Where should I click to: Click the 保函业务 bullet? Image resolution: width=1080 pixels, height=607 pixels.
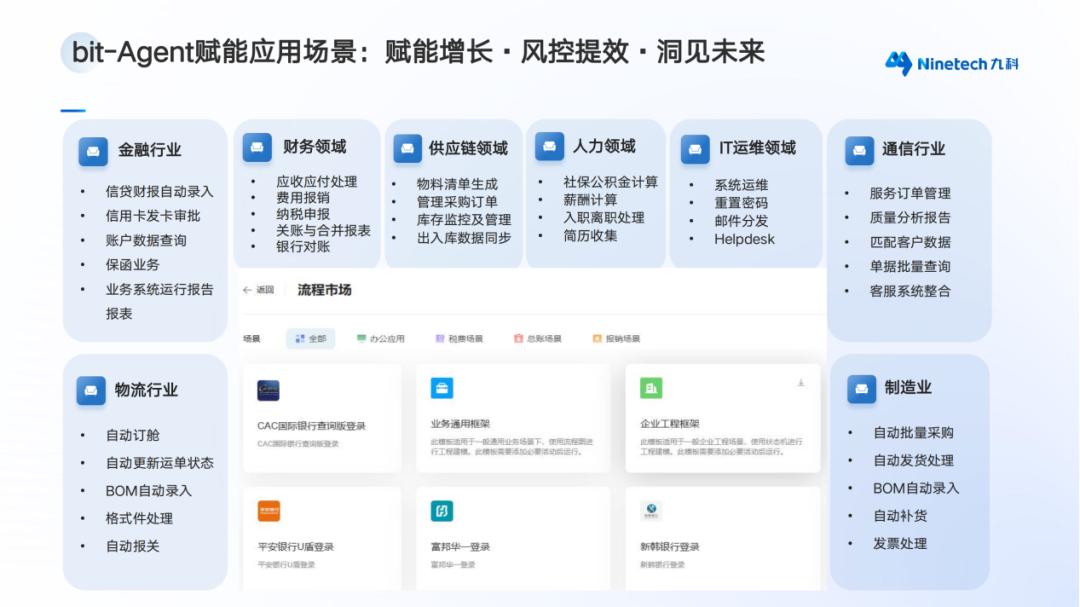click(x=132, y=265)
